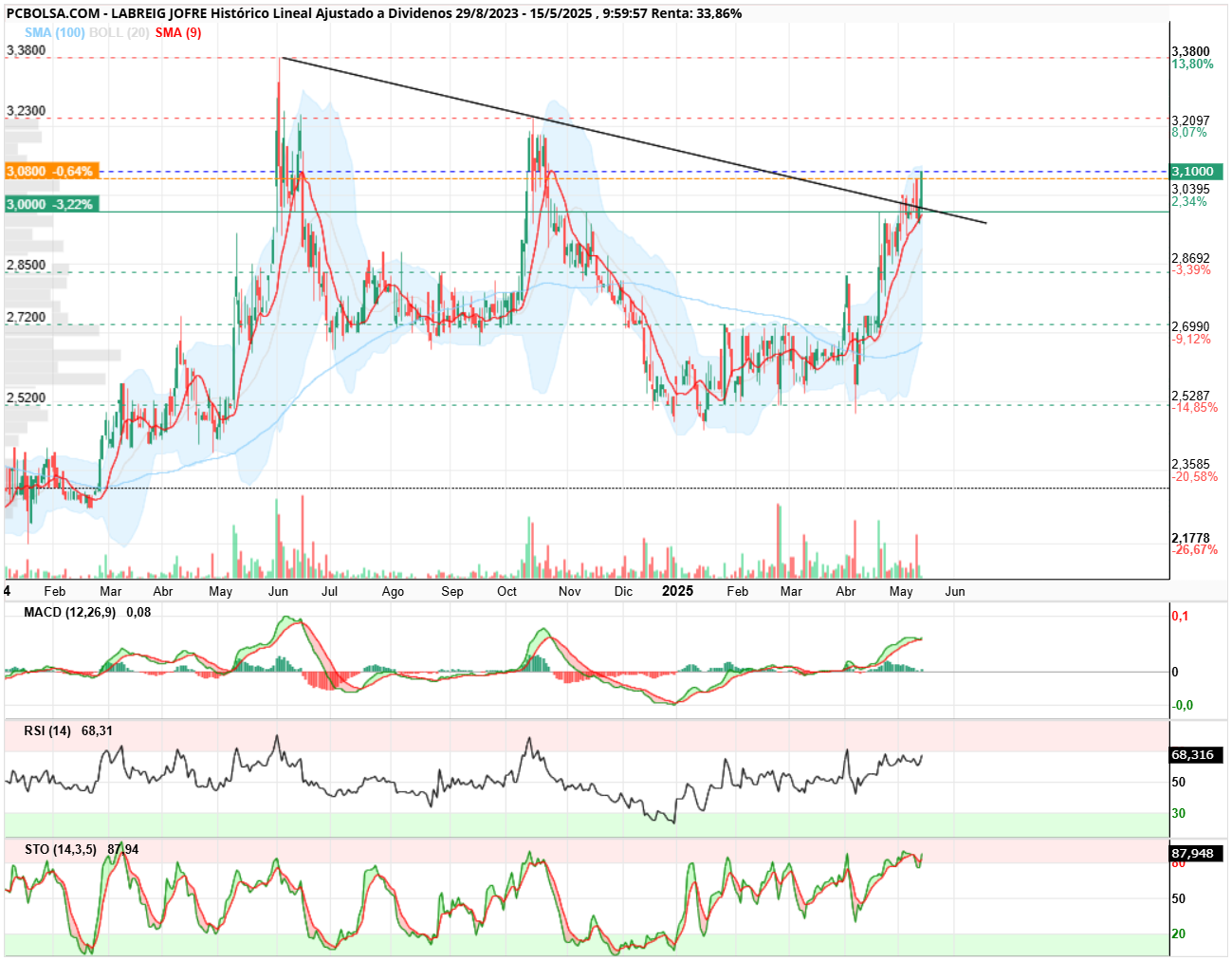This screenshot has height=961, width=1232.
Task: Select the BOLL (20) legend label
Action: (x=120, y=32)
